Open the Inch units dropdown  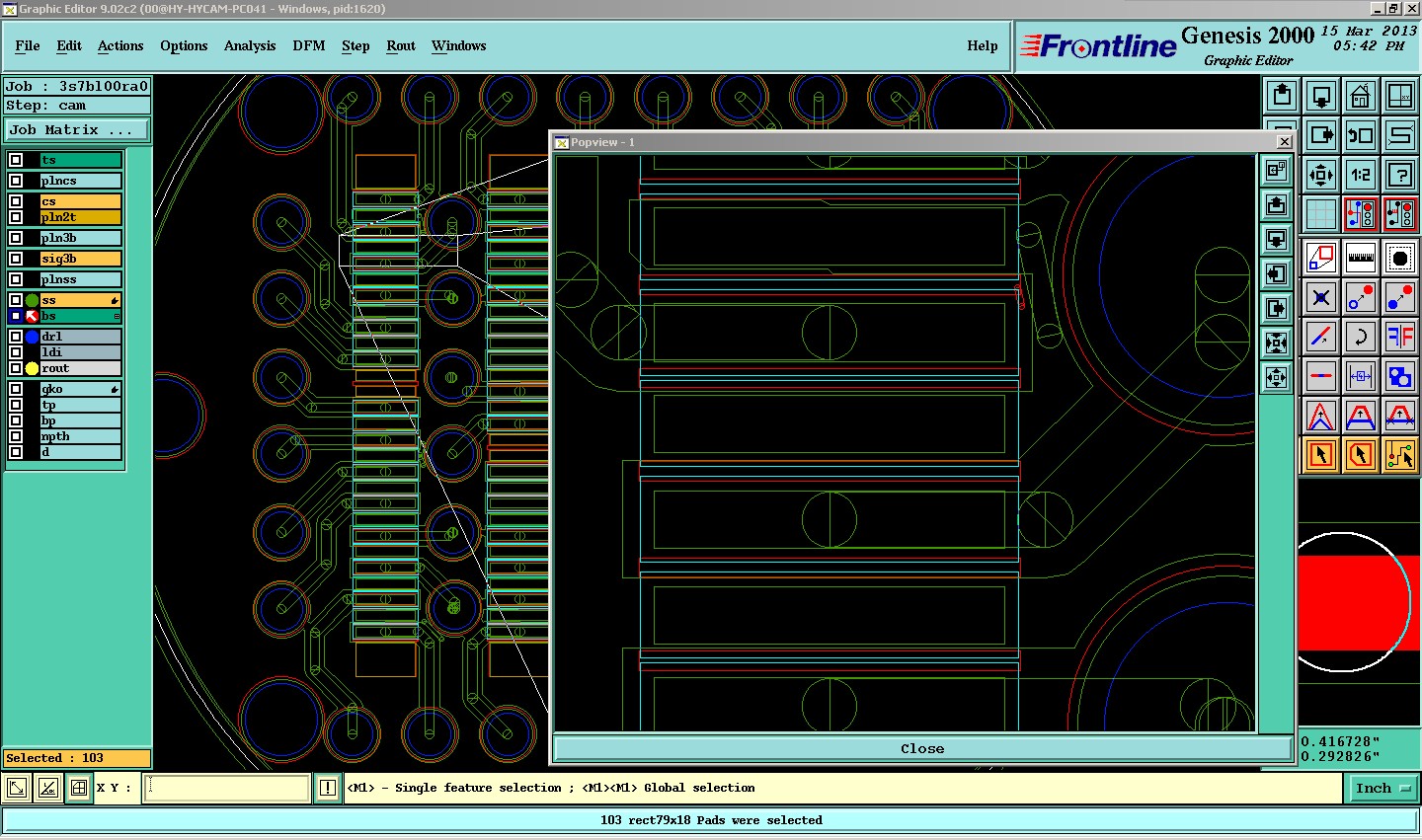pos(1382,788)
